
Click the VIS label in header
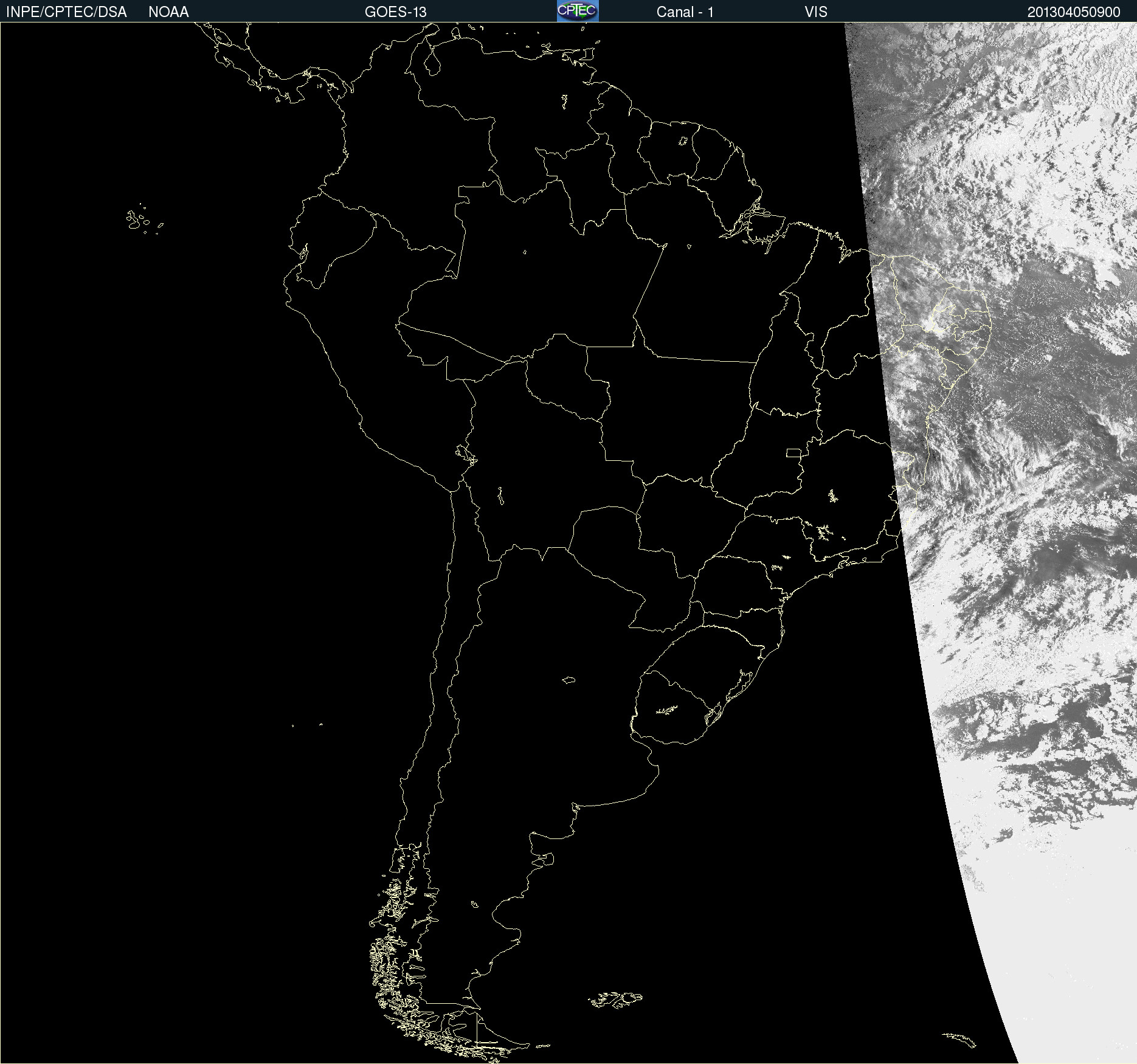(816, 12)
